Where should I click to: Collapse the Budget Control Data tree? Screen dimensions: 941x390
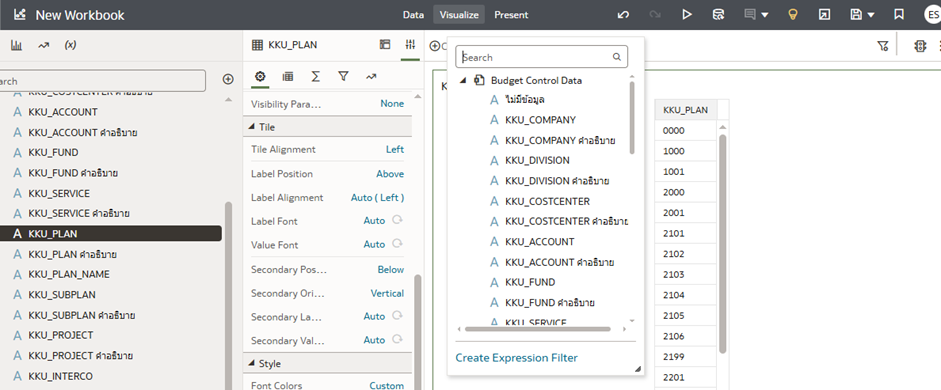[463, 80]
